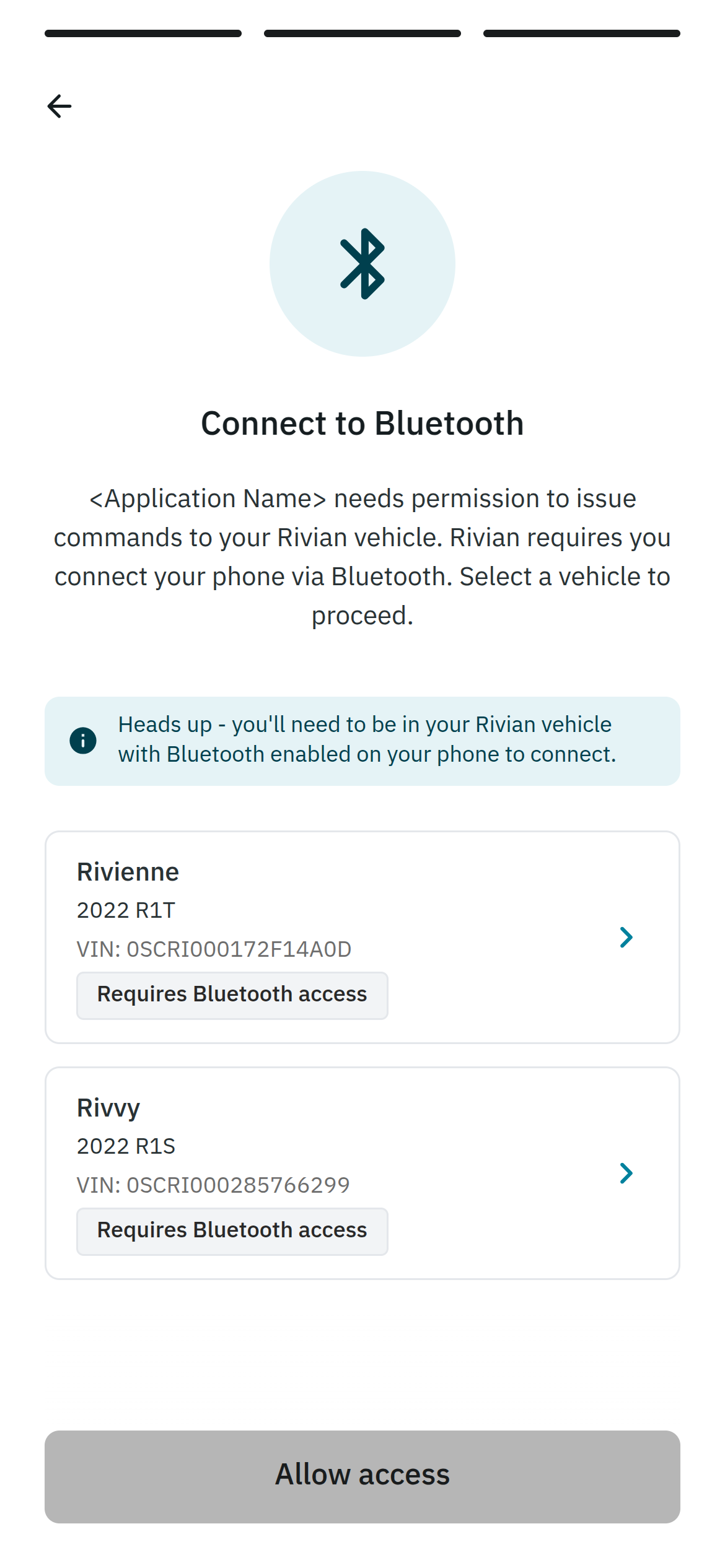Click the Rivvy vehicle name
The width and height of the screenshot is (725, 1568).
(x=108, y=1108)
